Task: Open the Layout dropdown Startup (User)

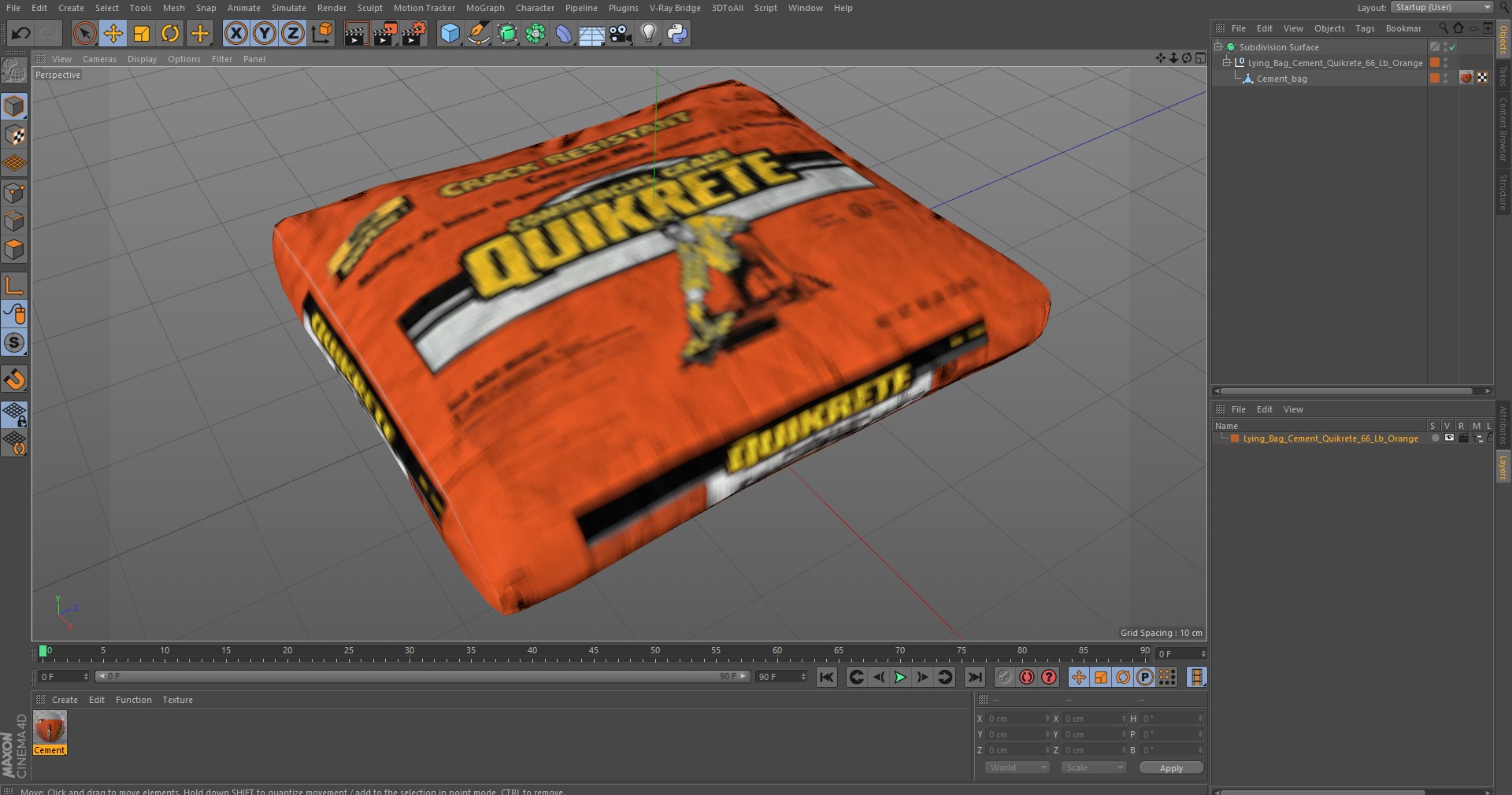Action: pyautogui.click(x=1441, y=7)
